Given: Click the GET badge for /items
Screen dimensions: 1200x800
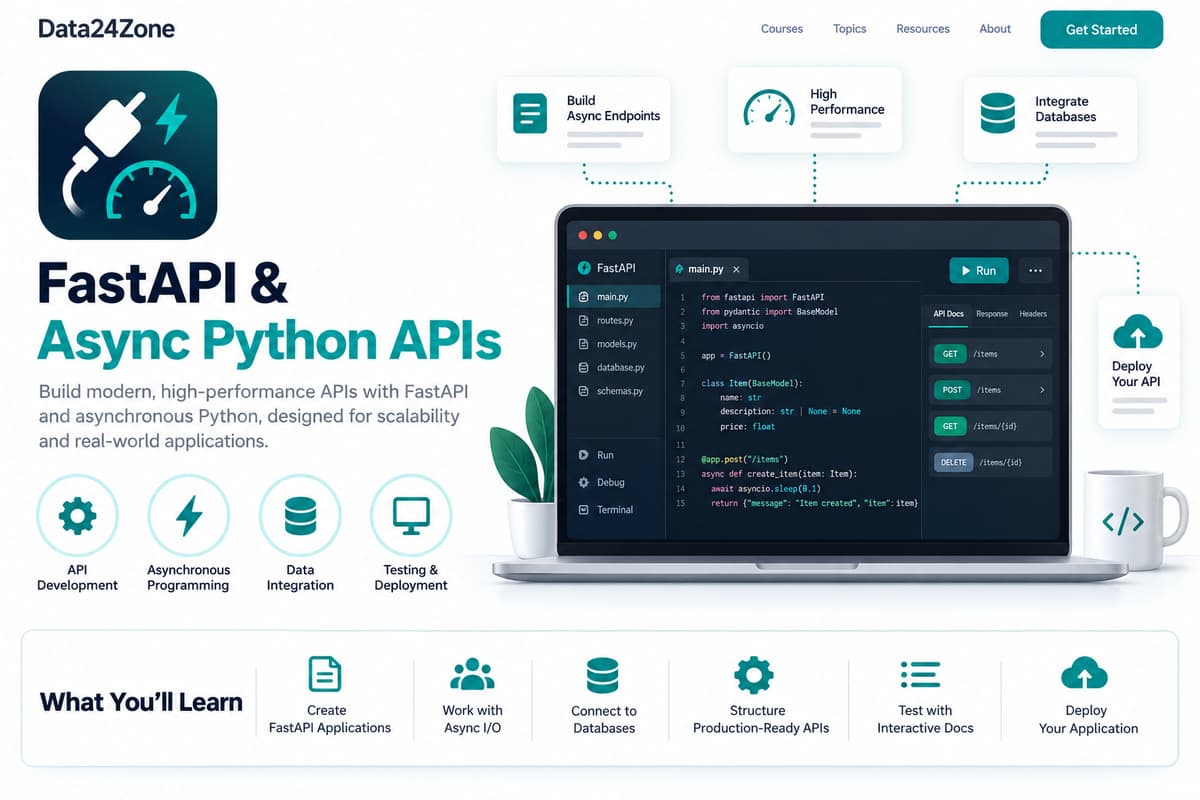Looking at the screenshot, I should 950,354.
